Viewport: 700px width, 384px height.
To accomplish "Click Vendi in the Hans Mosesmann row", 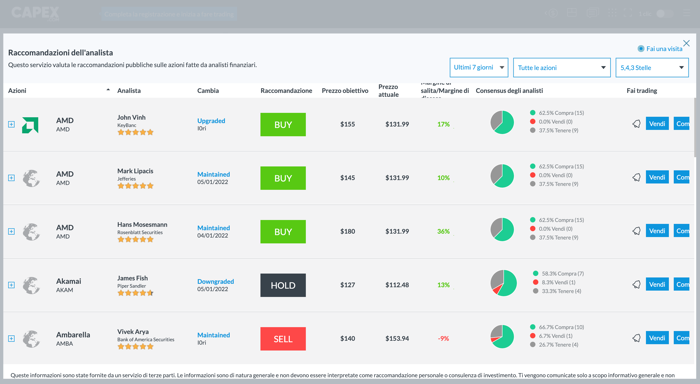I will tap(657, 231).
